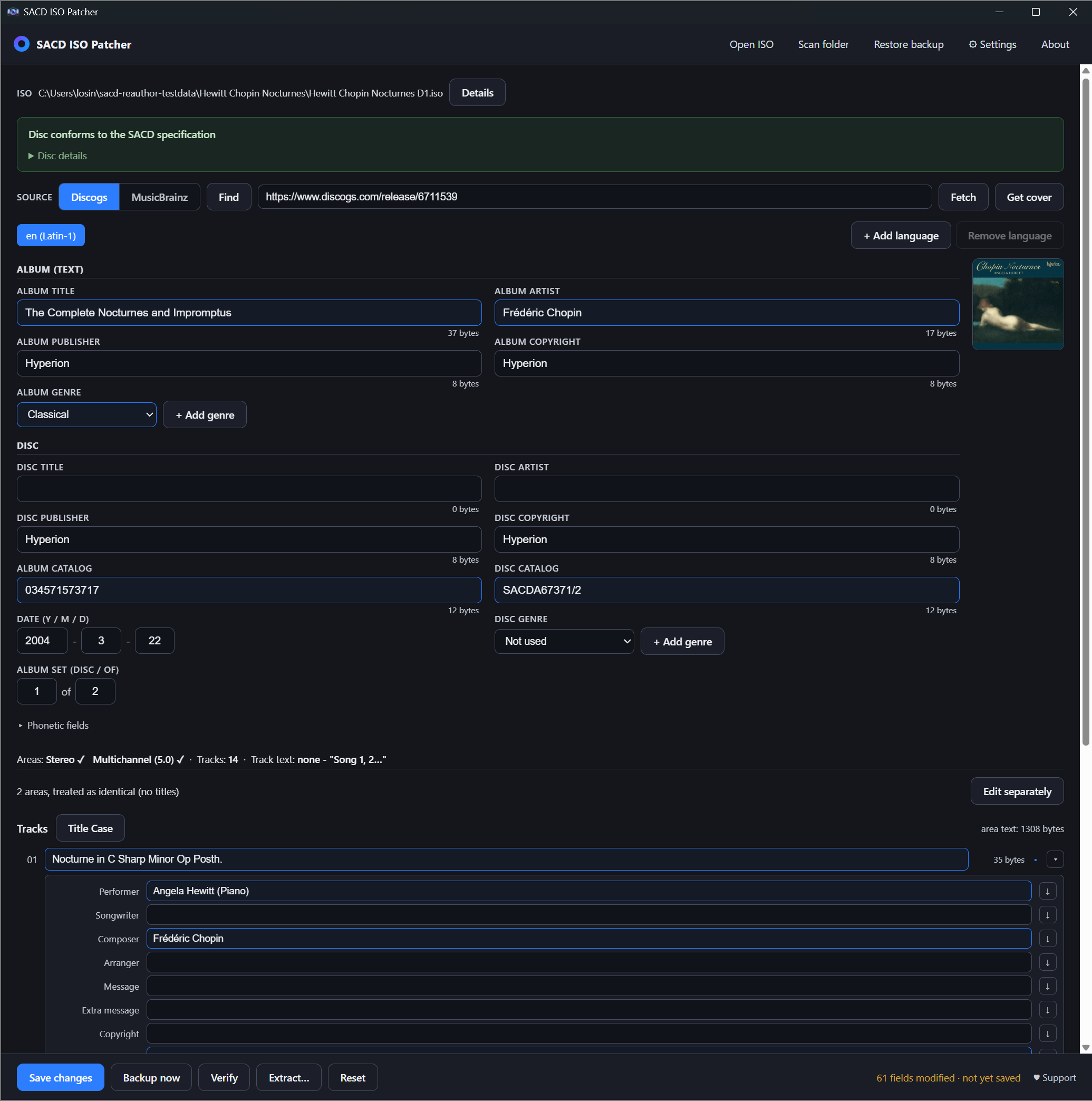Click the Support heart link
Viewport: 1092px width, 1101px height.
1055,1078
